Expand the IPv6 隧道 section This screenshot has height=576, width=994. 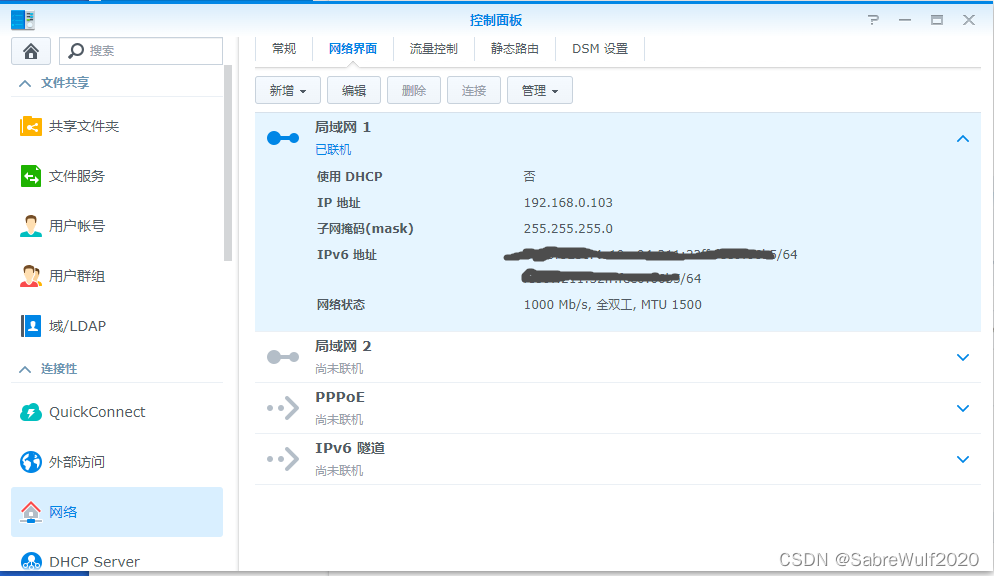pos(962,459)
